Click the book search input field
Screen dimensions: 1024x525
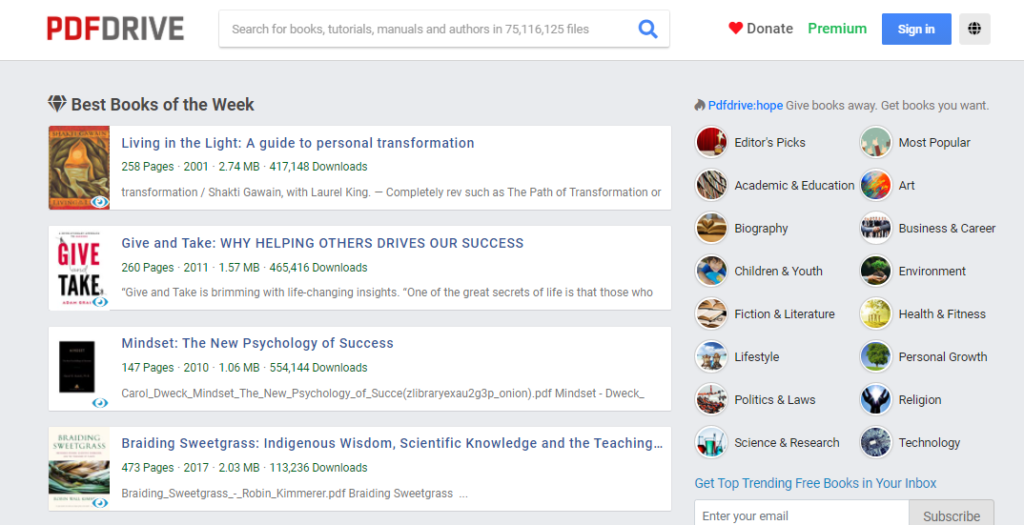(x=428, y=29)
